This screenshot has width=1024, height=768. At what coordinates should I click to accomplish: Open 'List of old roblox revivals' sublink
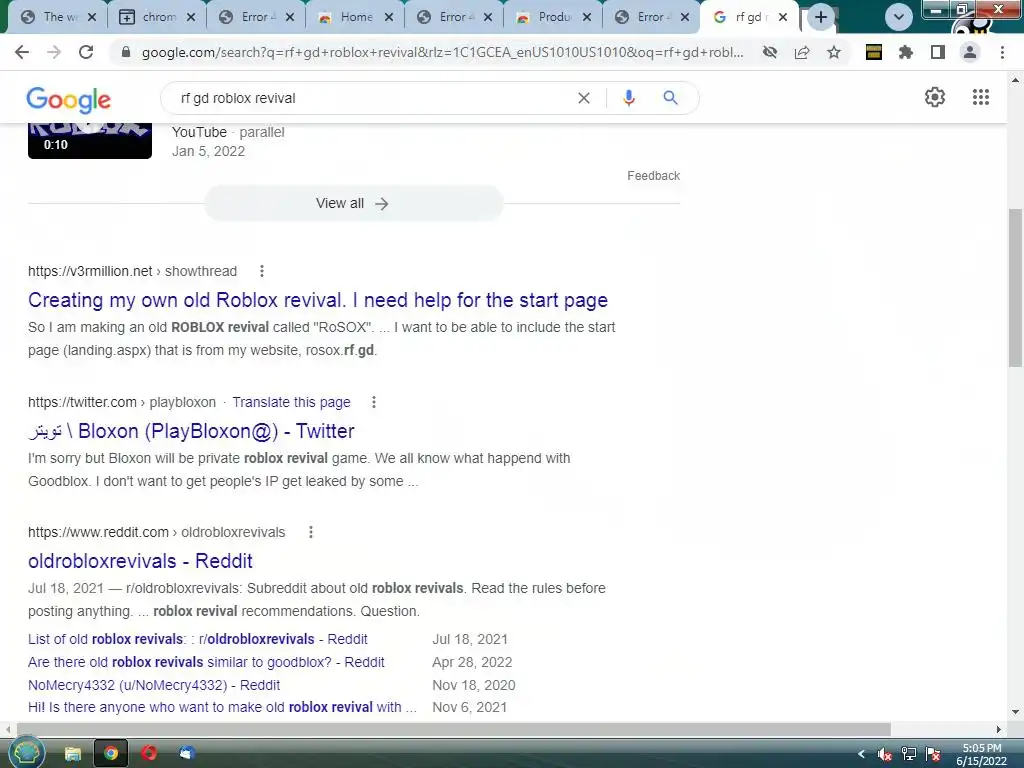point(198,639)
